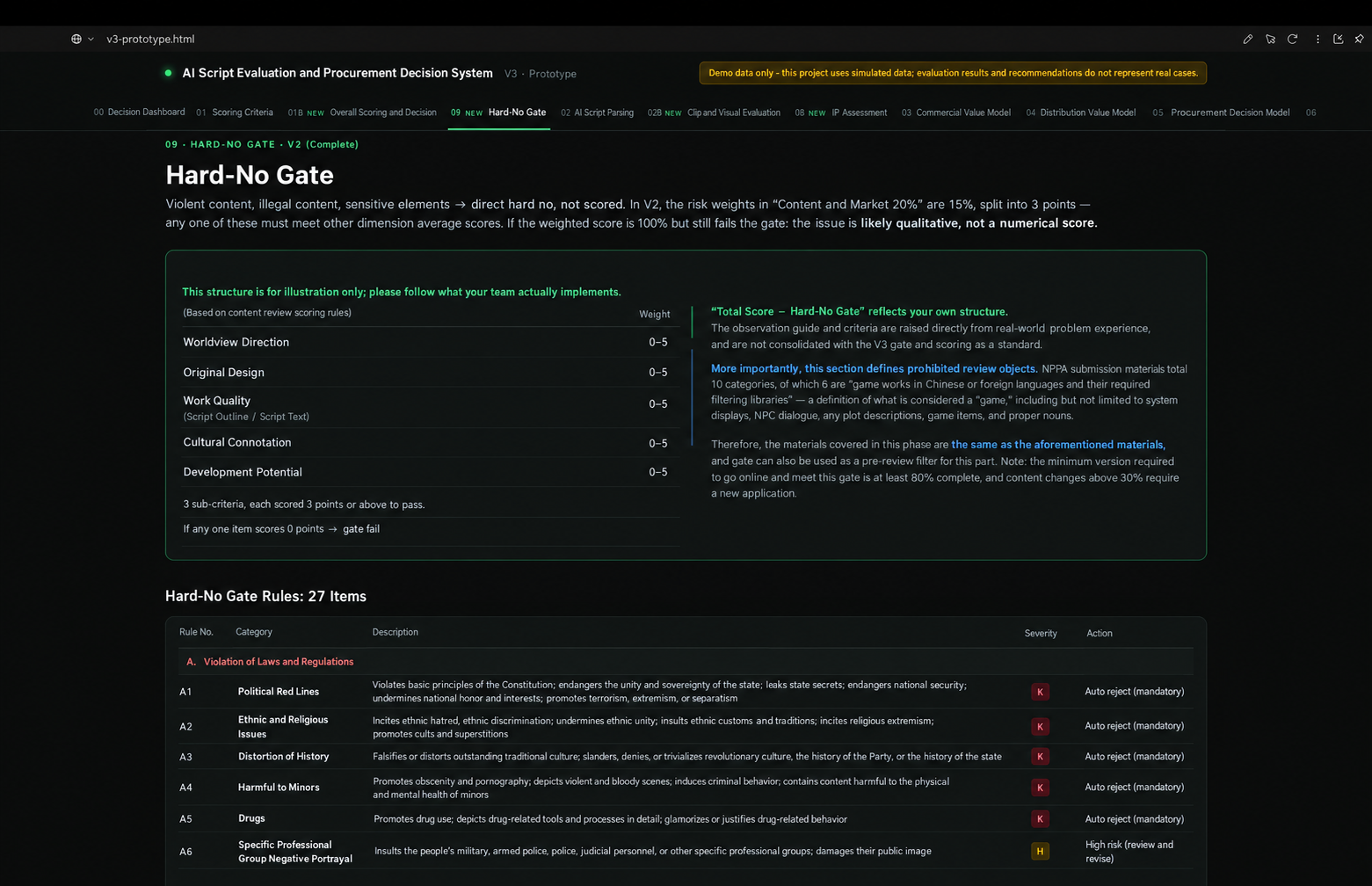
Task: Switch to Clip and Visual Evaluation tab
Action: coord(714,113)
